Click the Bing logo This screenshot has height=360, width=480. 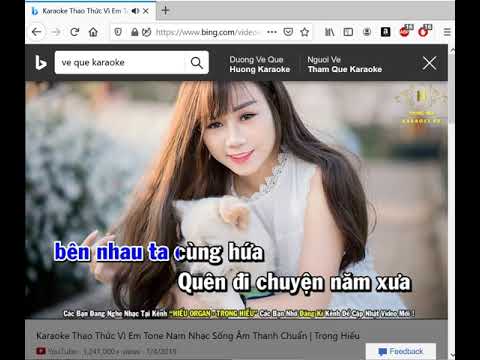pyautogui.click(x=40, y=63)
